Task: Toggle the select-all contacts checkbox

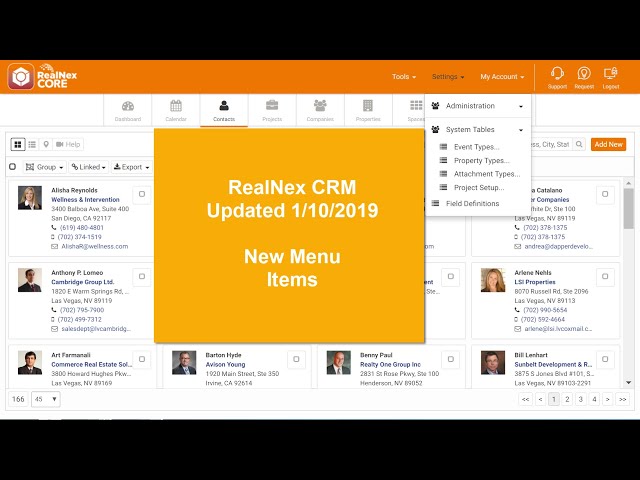Action: pos(13,167)
